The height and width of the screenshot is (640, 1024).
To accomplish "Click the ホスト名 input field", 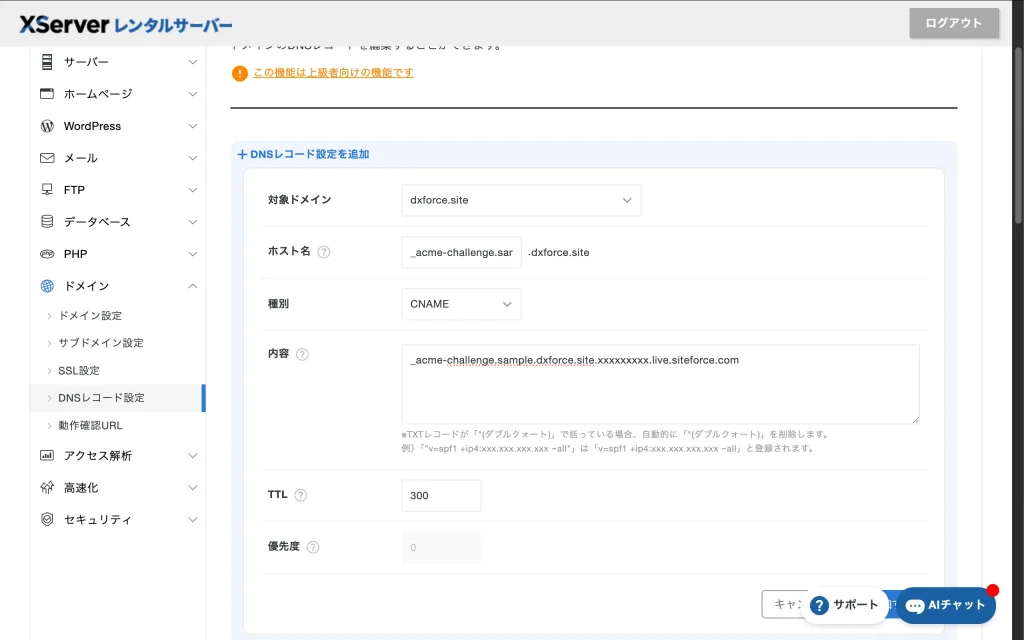I will click(x=461, y=252).
